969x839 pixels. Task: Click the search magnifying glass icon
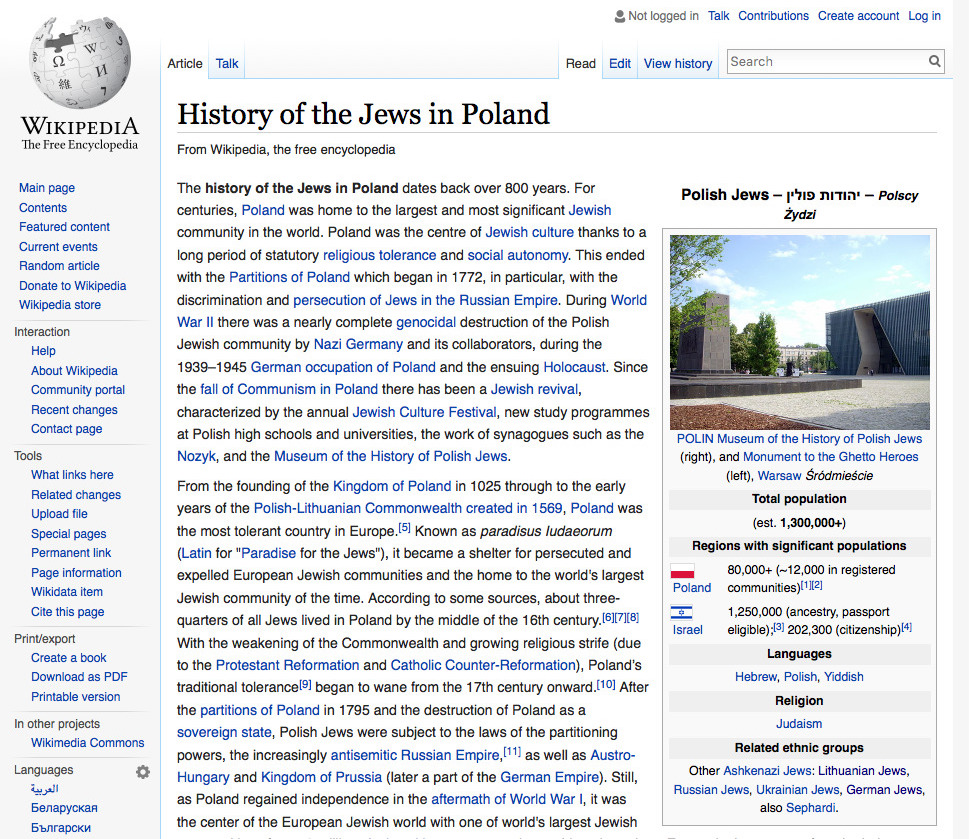(934, 62)
